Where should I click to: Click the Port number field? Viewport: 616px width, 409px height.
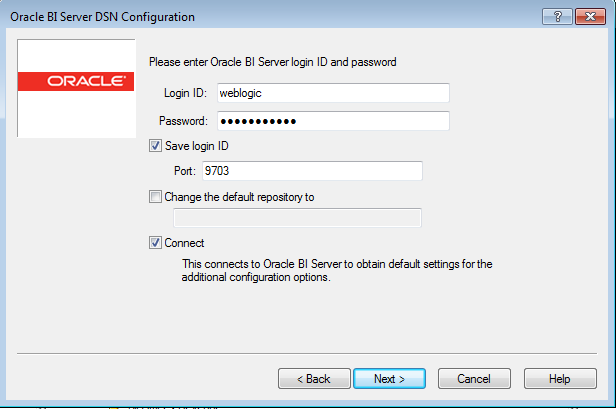[x=311, y=171]
